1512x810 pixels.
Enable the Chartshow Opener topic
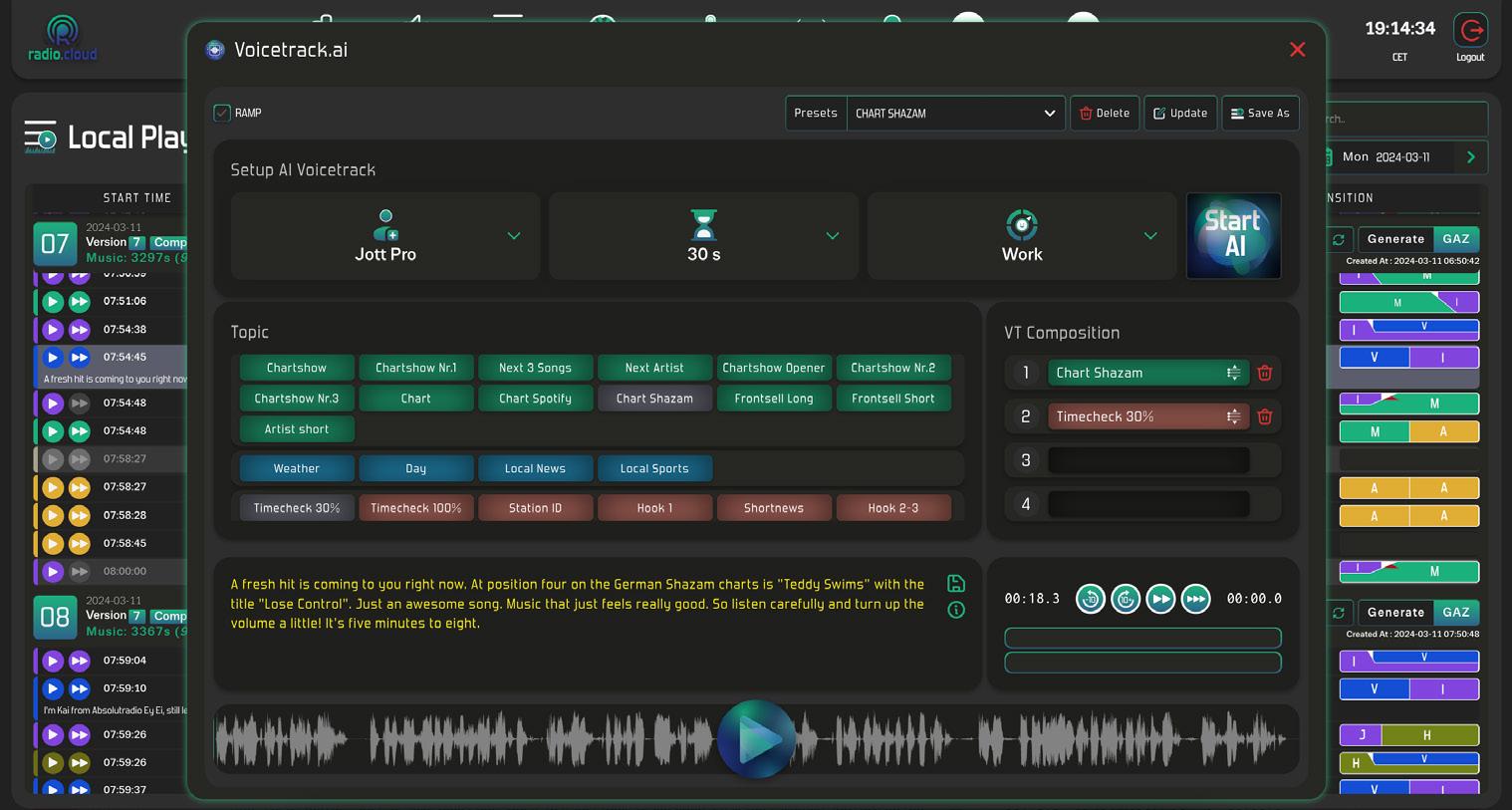(774, 368)
